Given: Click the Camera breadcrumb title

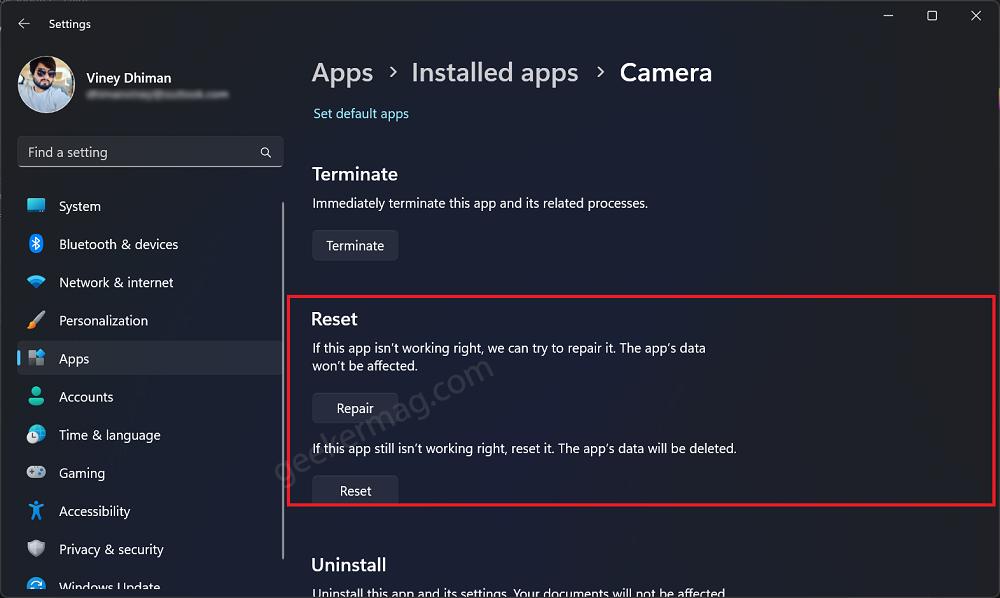Looking at the screenshot, I should click(666, 73).
